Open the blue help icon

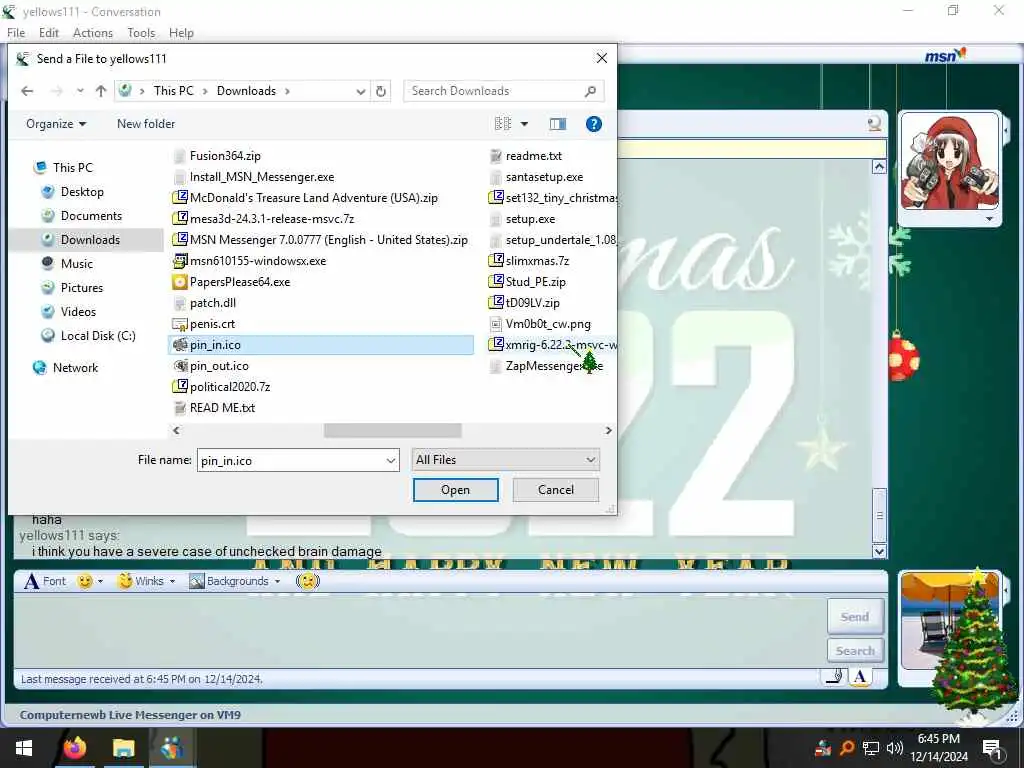point(594,124)
